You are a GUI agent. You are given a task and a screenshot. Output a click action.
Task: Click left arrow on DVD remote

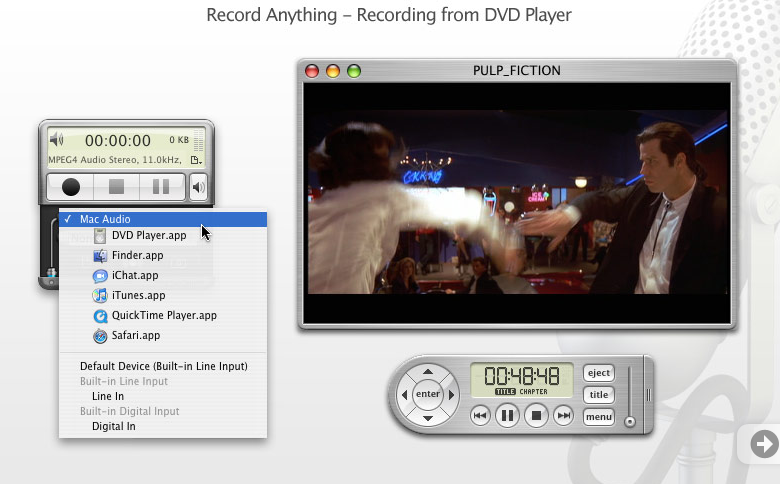coord(404,394)
